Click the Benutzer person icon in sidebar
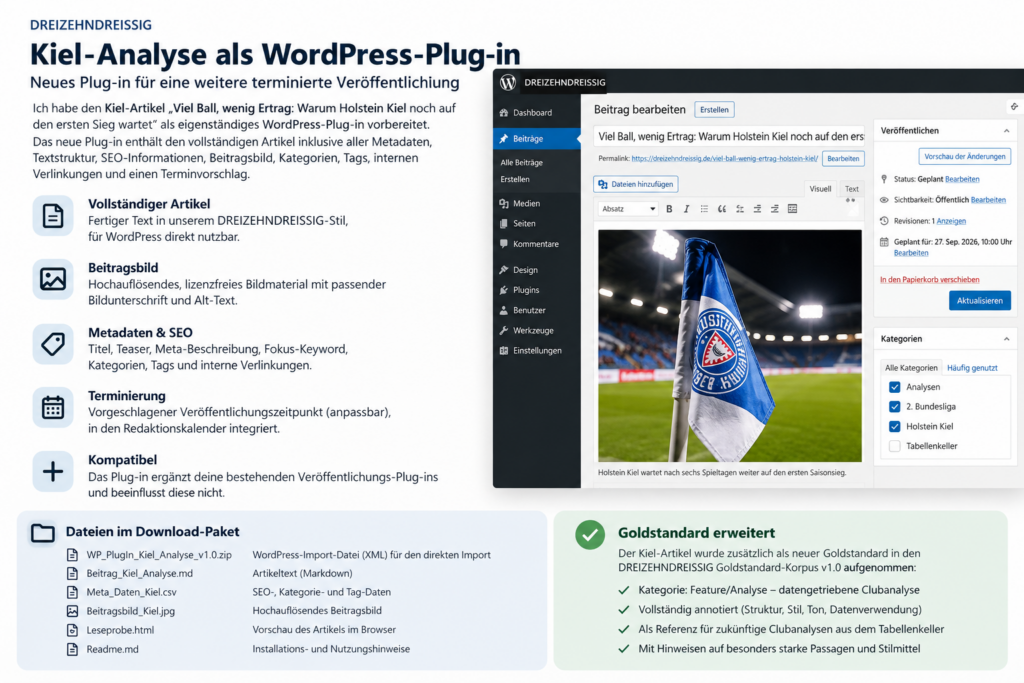The height and width of the screenshot is (683, 1024). (x=504, y=310)
